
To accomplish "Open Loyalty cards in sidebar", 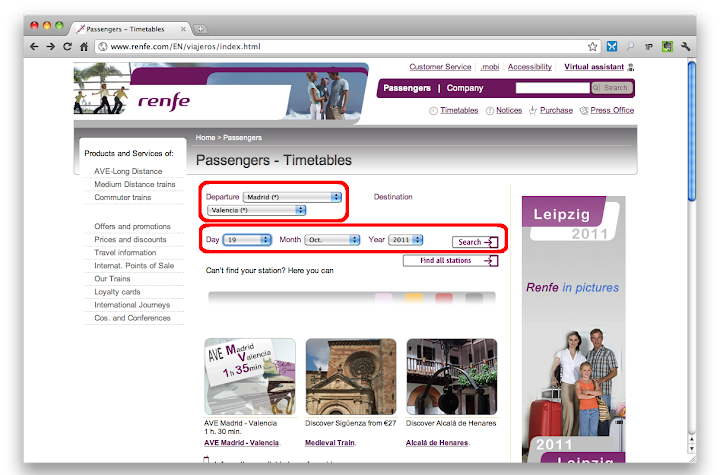I will 117,292.
